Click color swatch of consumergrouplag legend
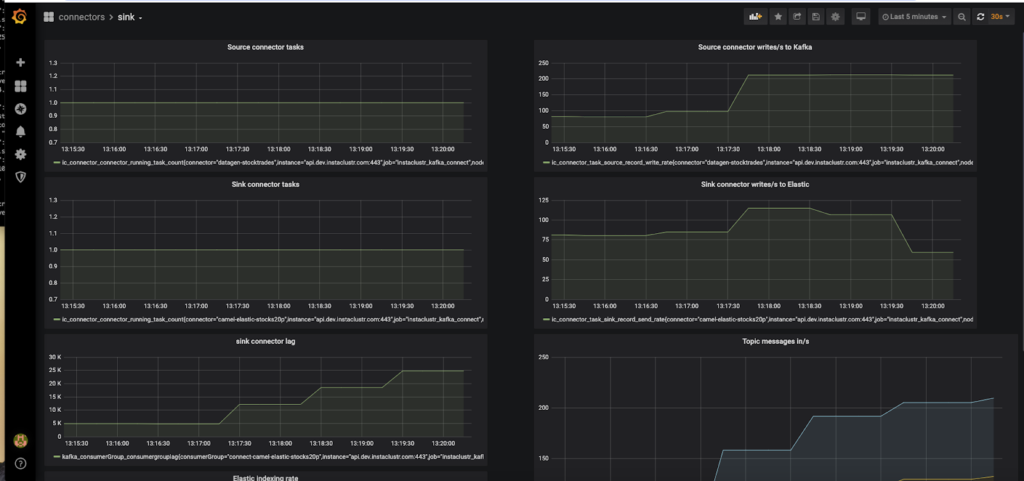 (x=56, y=456)
